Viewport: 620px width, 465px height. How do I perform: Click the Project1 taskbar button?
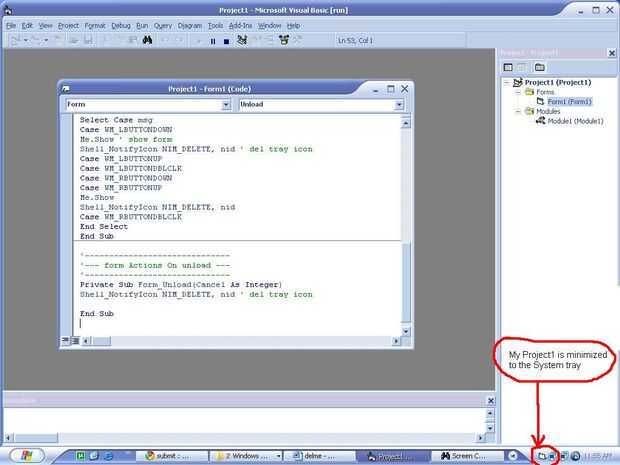coord(393,456)
